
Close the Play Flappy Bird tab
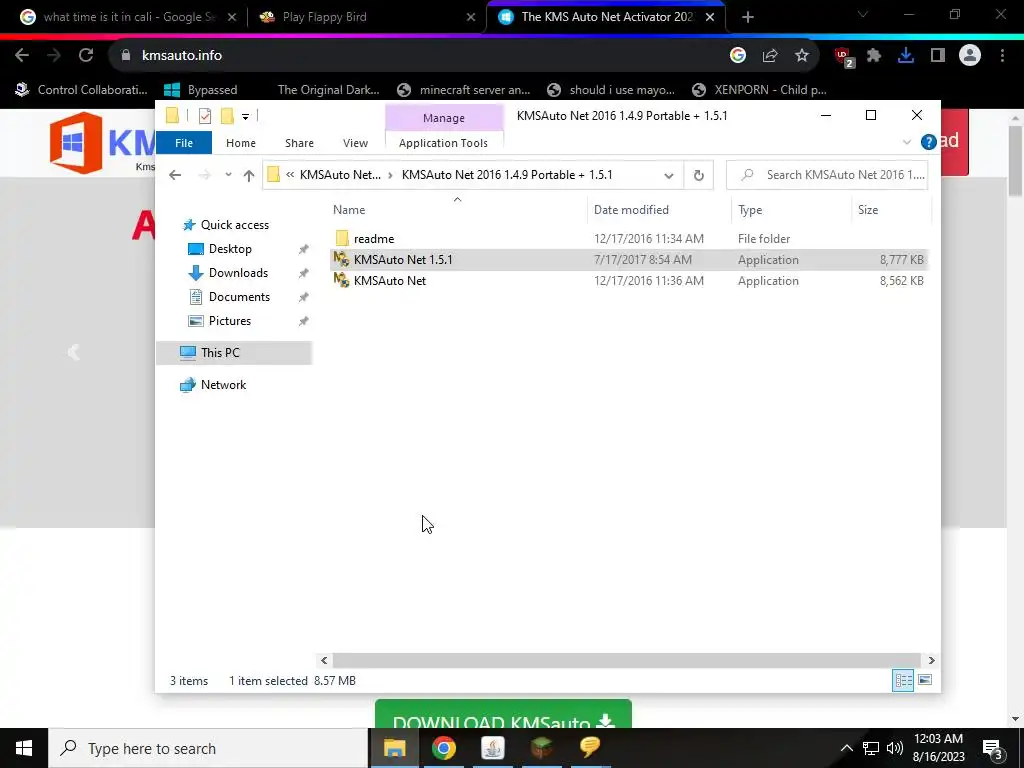coord(471,17)
